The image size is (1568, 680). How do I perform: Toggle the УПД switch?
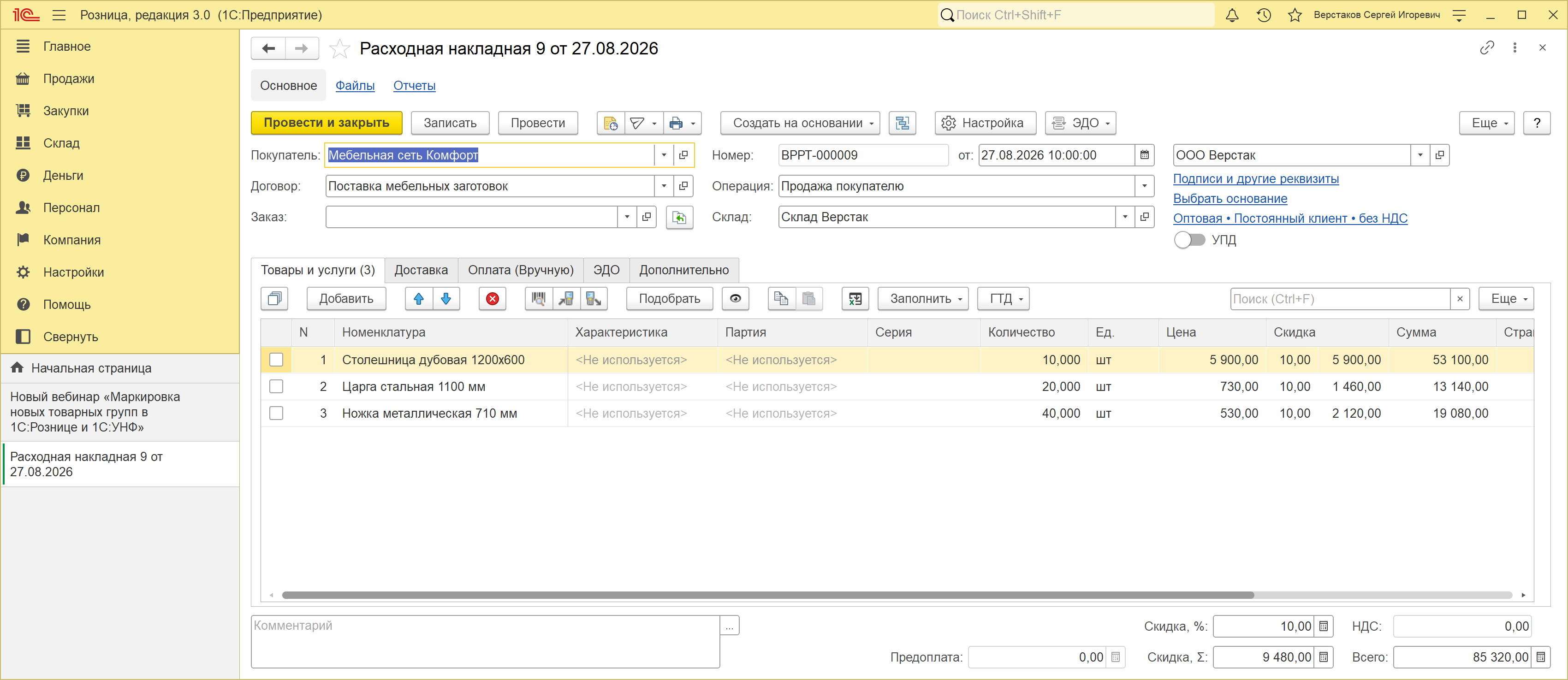pos(1189,240)
